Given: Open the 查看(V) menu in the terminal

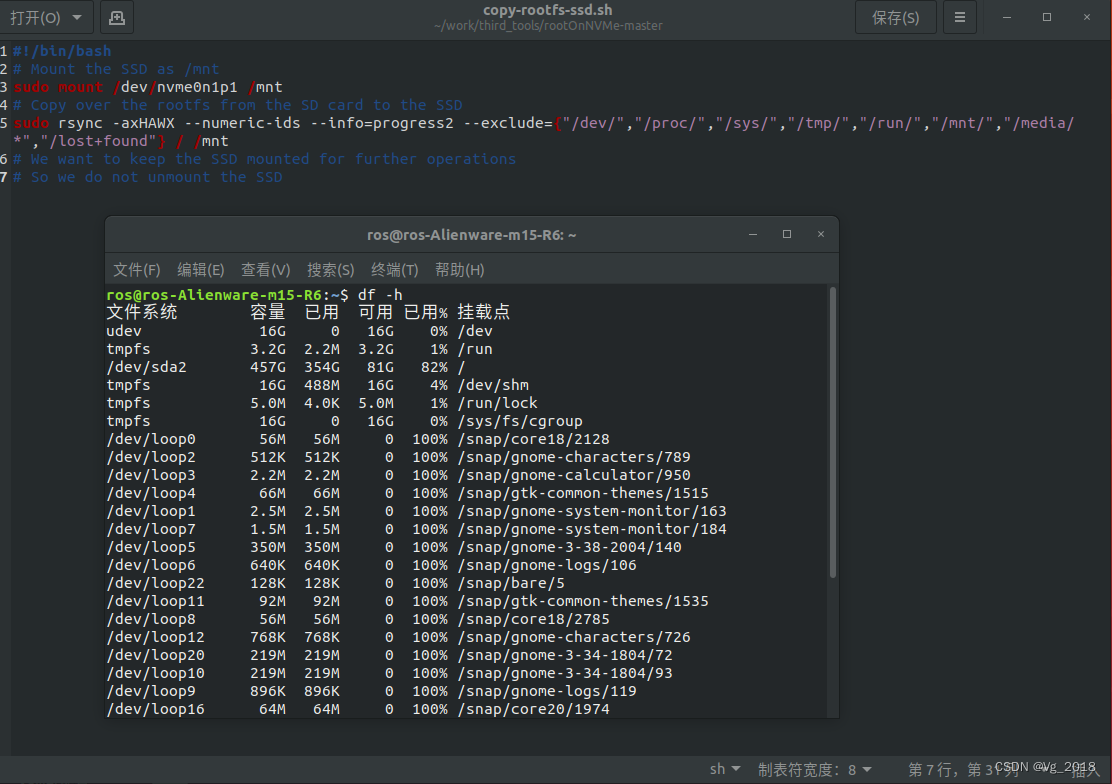Looking at the screenshot, I should click(x=265, y=269).
